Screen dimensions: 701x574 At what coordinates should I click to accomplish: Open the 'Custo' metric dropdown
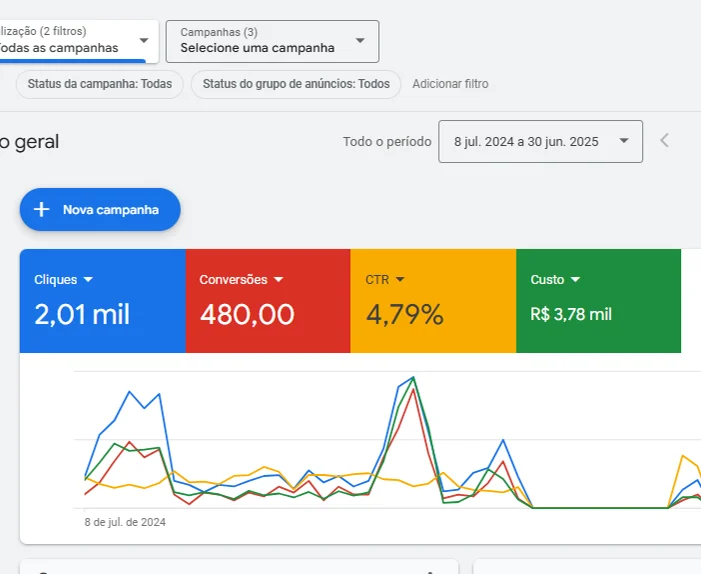(x=555, y=280)
